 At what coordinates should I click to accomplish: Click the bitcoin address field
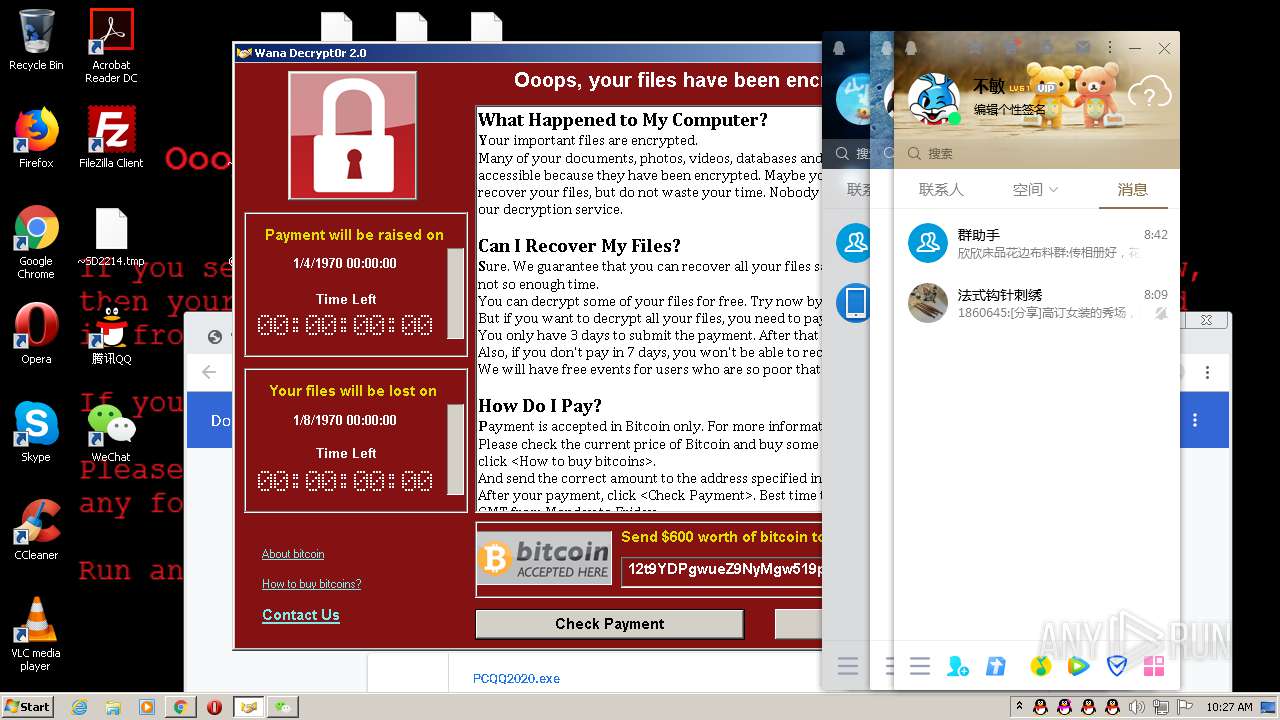(722, 570)
